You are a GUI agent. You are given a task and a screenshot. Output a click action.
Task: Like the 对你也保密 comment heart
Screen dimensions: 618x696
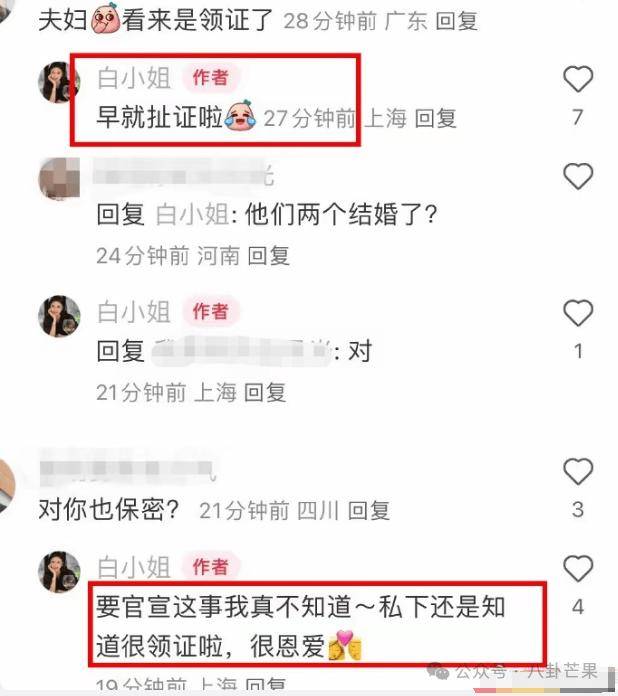578,471
